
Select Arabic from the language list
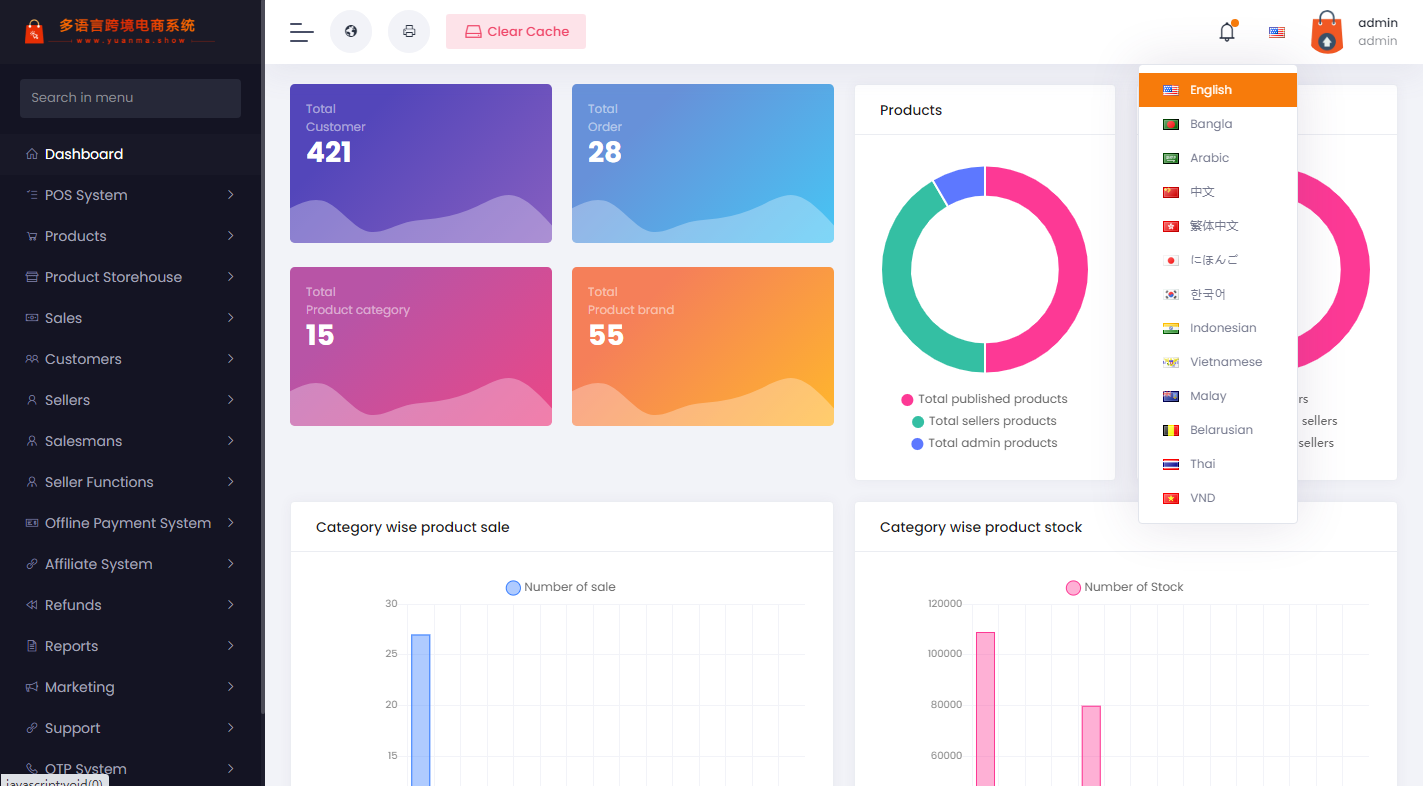[x=1209, y=158]
